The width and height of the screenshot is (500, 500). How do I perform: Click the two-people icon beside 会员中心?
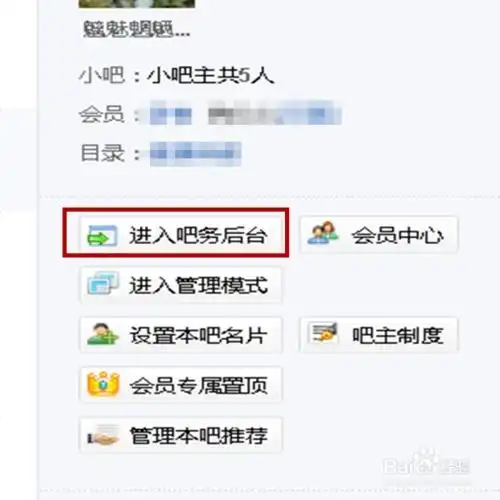[x=323, y=232]
